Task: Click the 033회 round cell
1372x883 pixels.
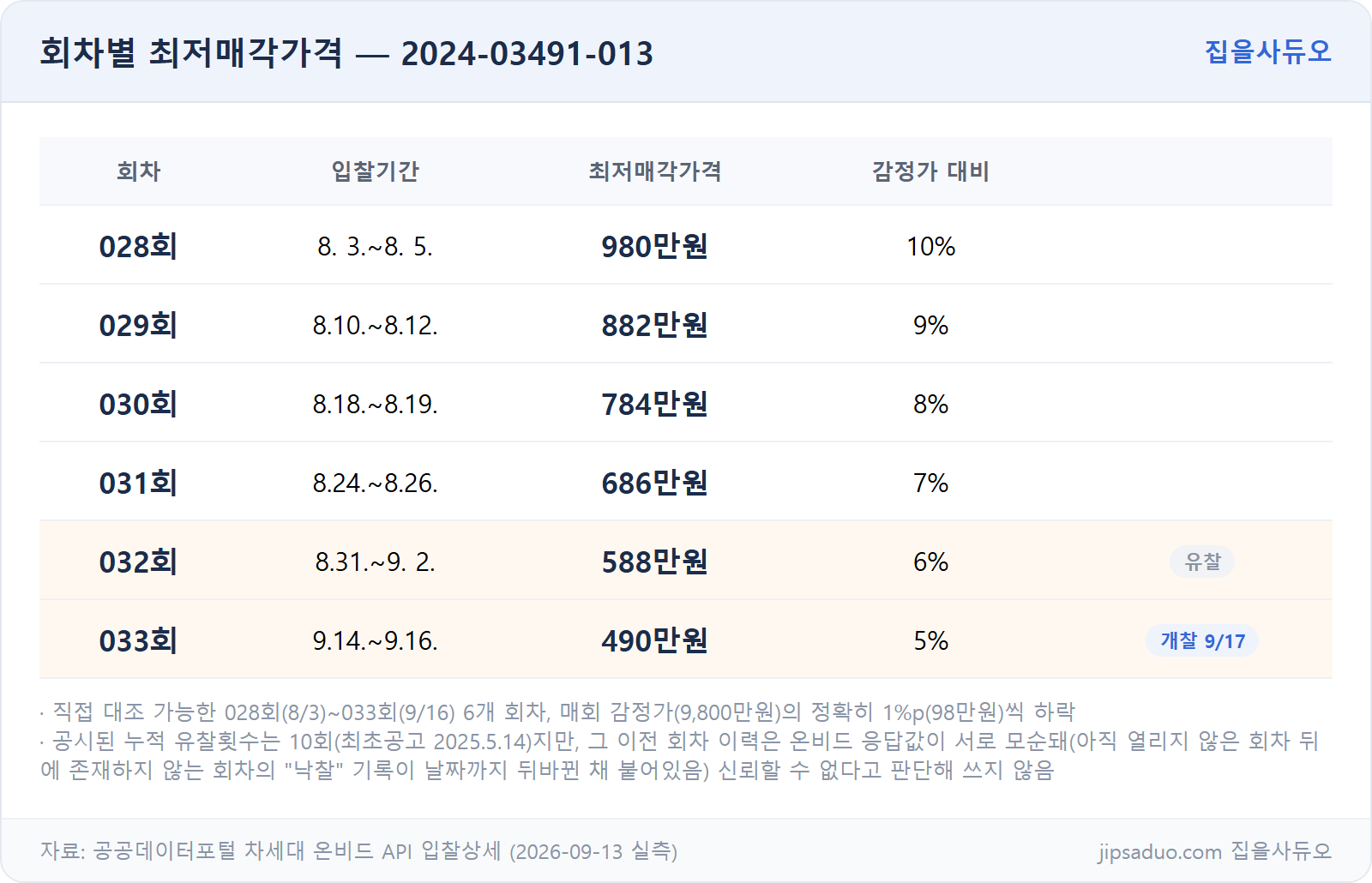Action: pos(139,640)
